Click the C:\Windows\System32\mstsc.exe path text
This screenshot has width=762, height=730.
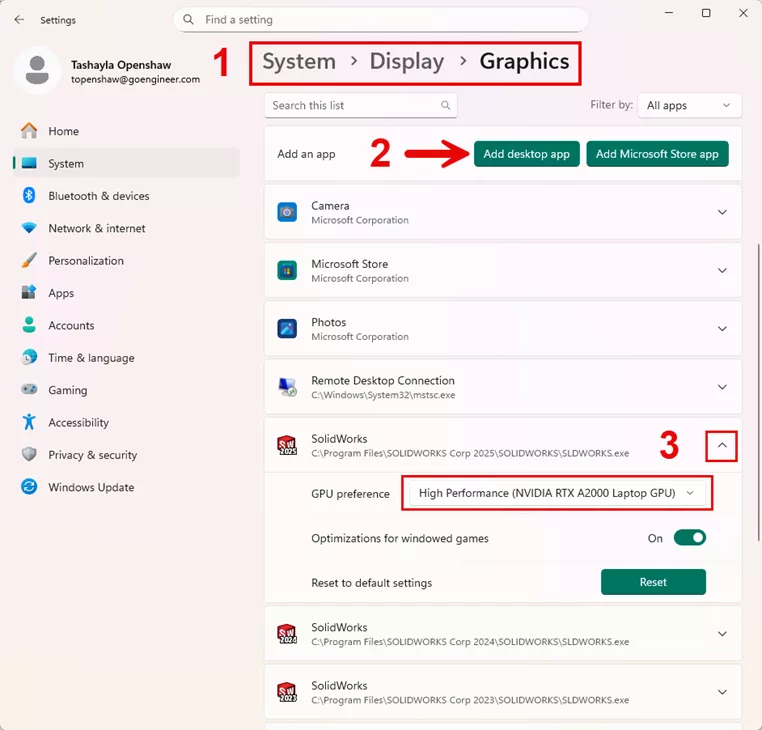[383, 395]
